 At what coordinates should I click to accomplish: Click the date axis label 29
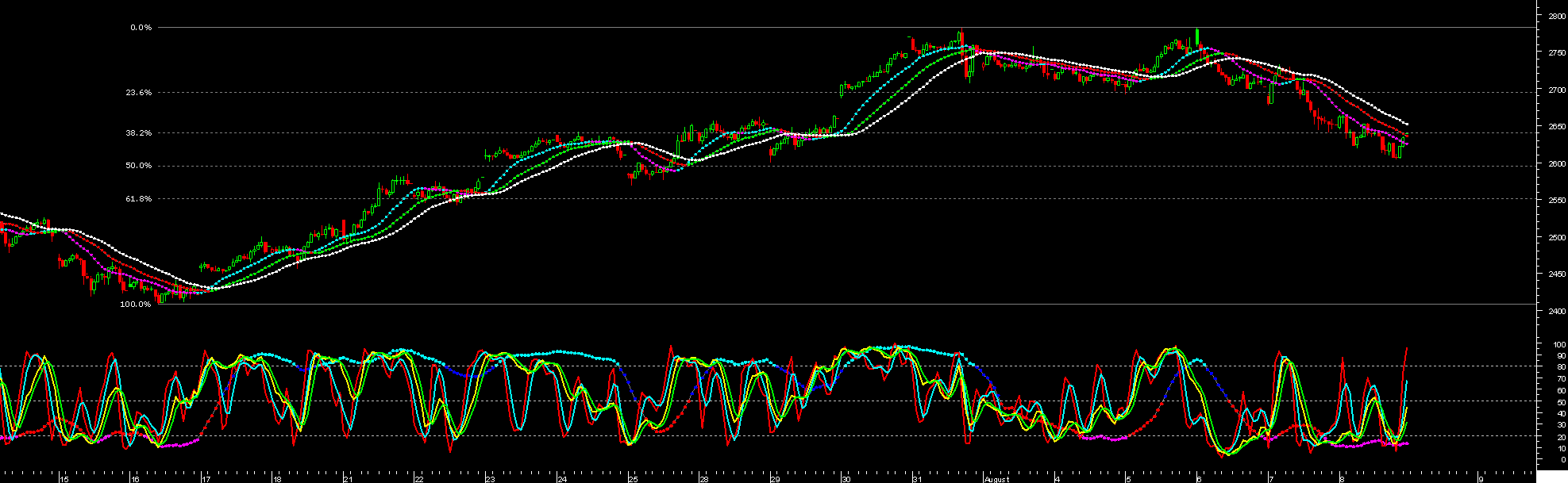tap(774, 479)
